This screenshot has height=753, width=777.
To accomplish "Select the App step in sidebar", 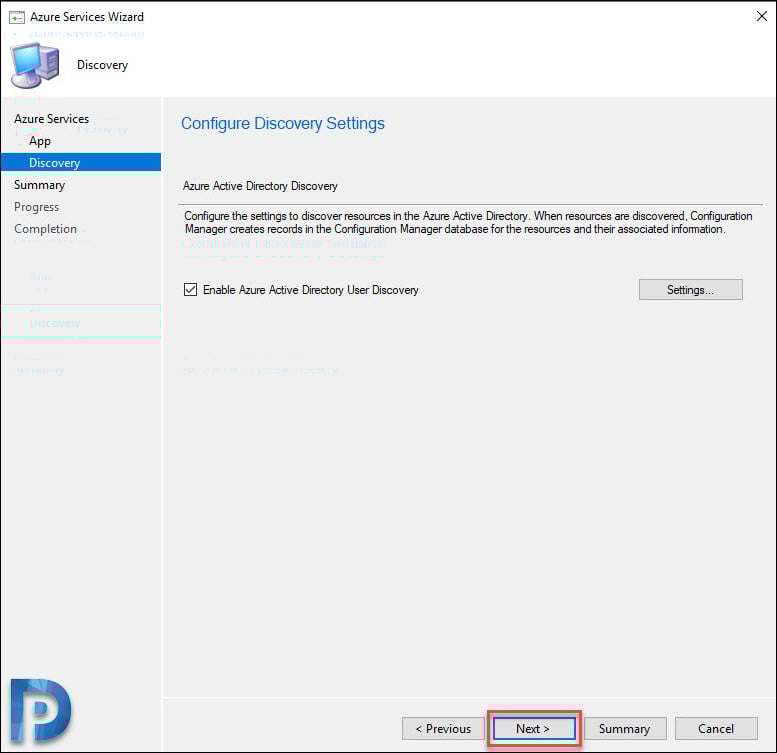I will [40, 141].
